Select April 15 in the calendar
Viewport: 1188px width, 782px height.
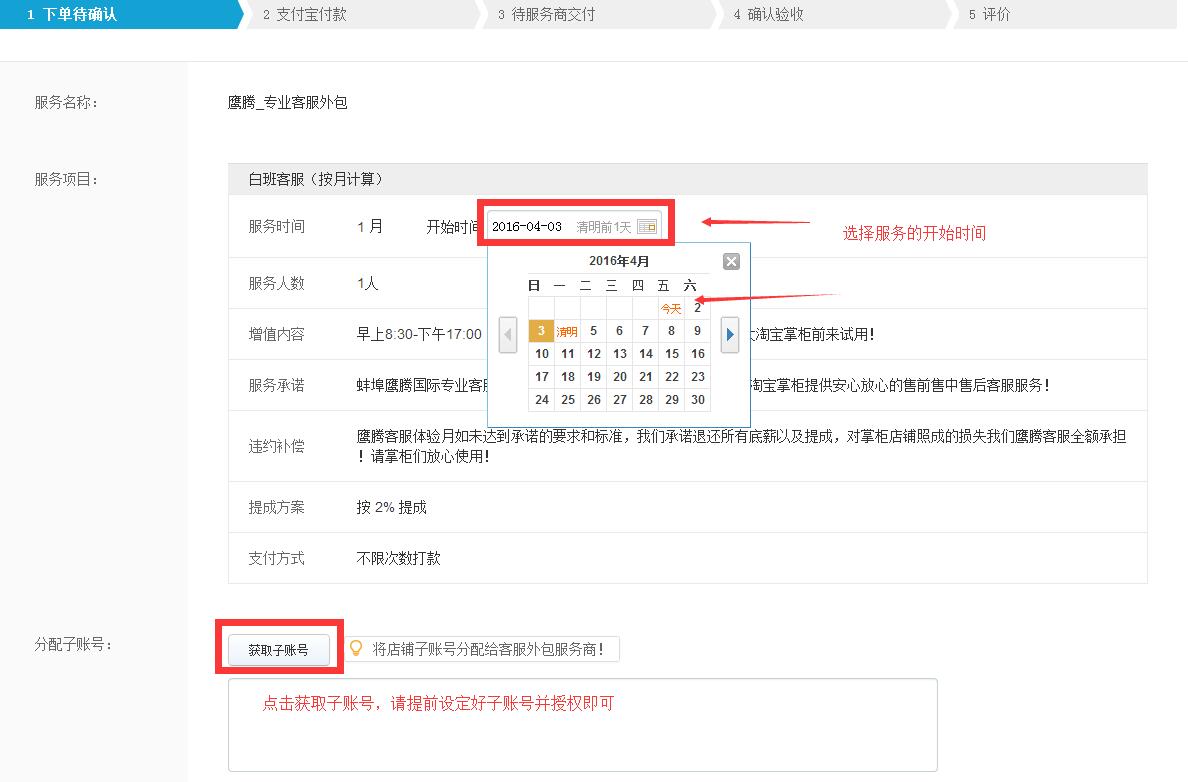click(672, 354)
